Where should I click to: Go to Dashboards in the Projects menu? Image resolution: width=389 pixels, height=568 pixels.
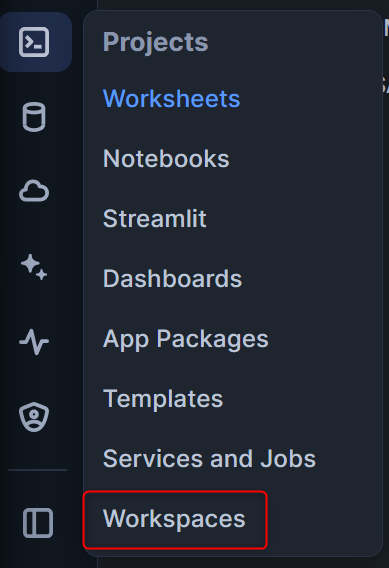click(172, 279)
